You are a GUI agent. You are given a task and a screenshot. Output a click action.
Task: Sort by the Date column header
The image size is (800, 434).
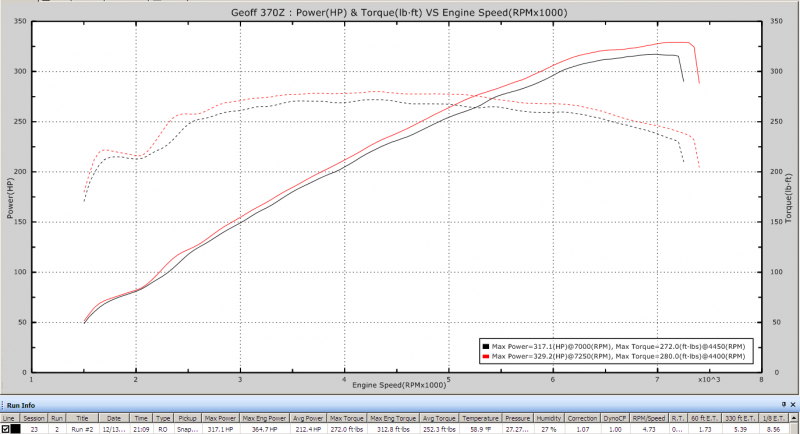[x=114, y=418]
